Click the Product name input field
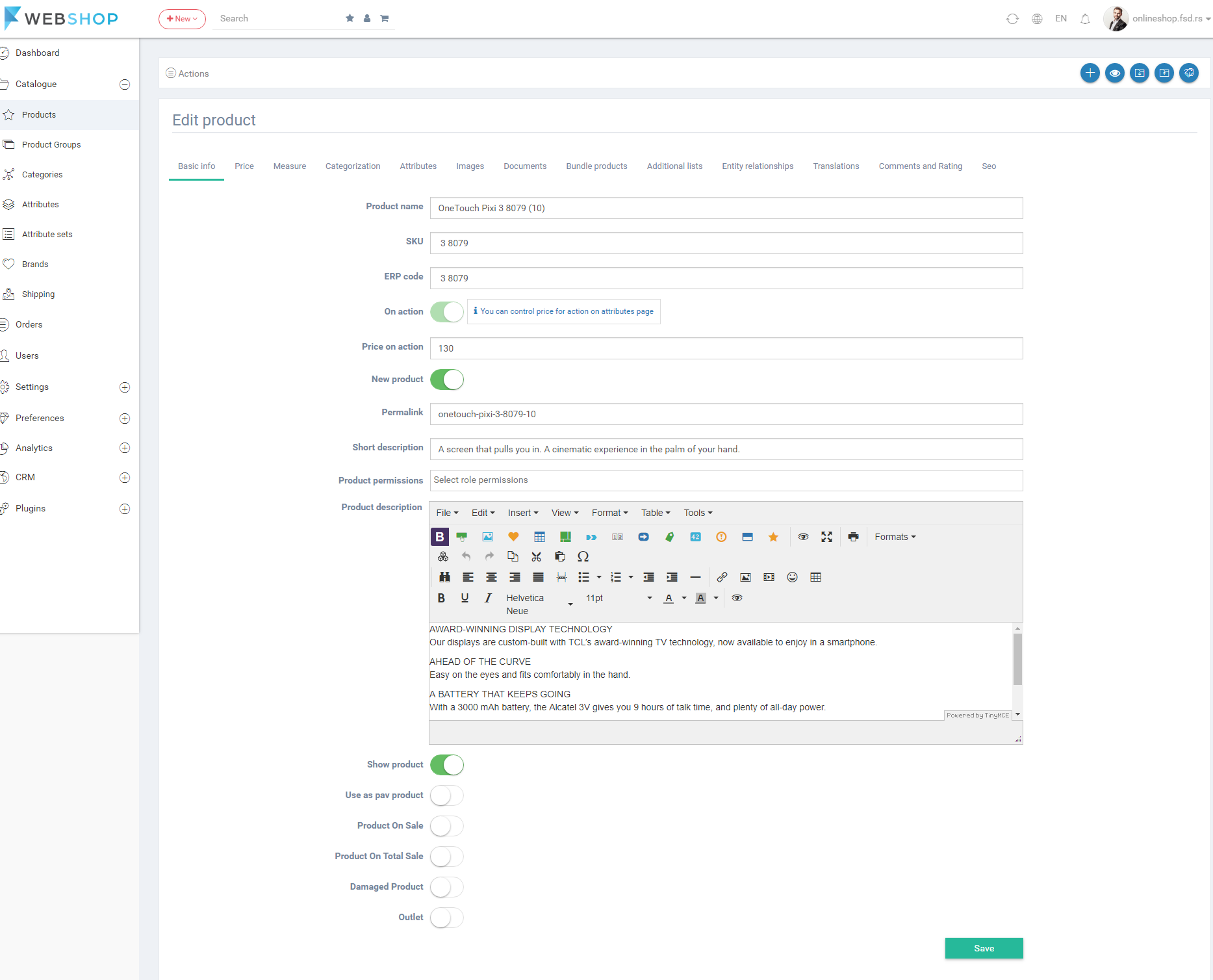The image size is (1213, 980). [726, 208]
